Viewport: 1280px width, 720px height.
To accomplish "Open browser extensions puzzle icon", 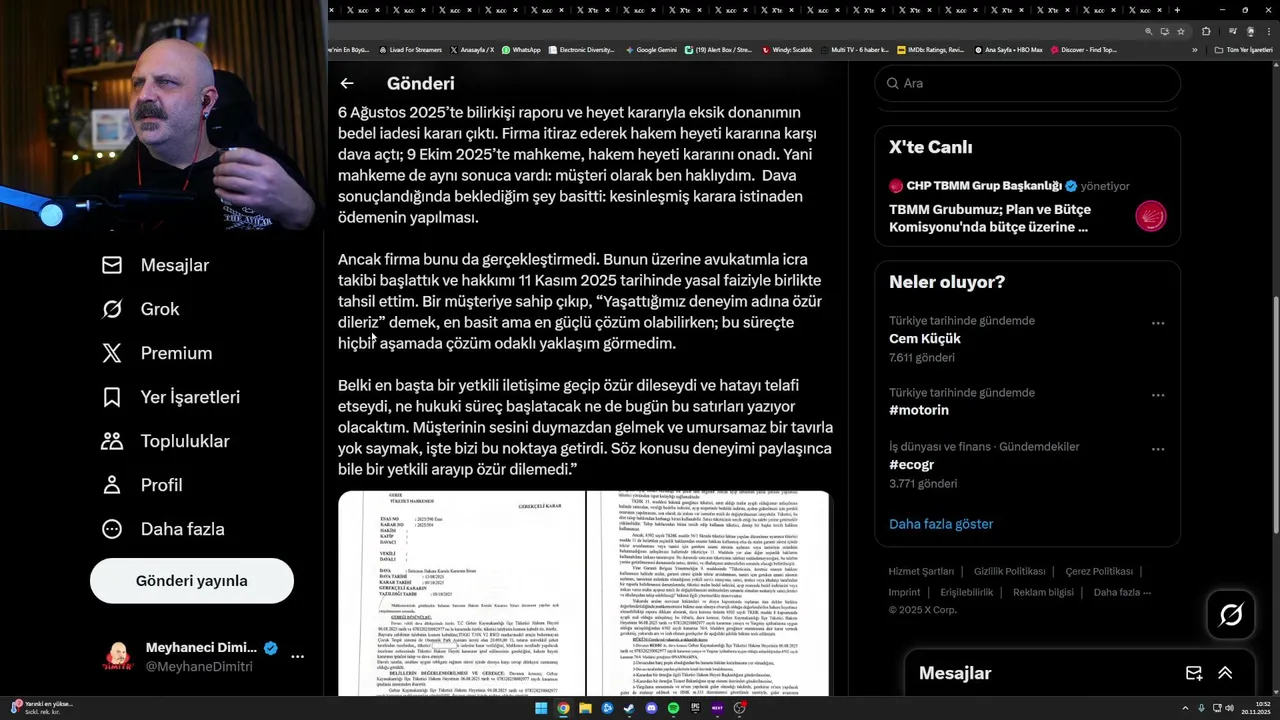I will point(1206,31).
